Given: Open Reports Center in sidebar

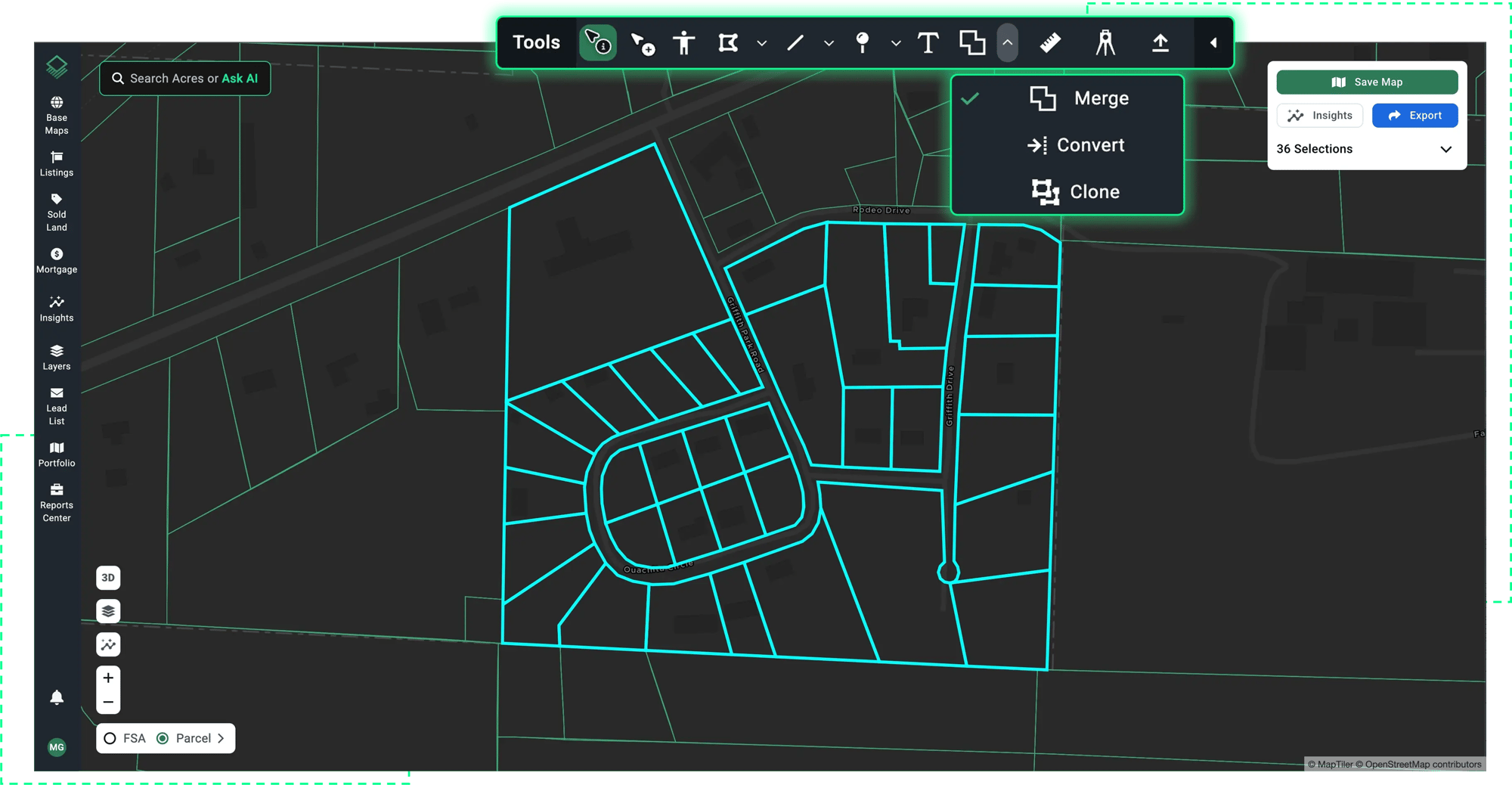Looking at the screenshot, I should pyautogui.click(x=57, y=503).
